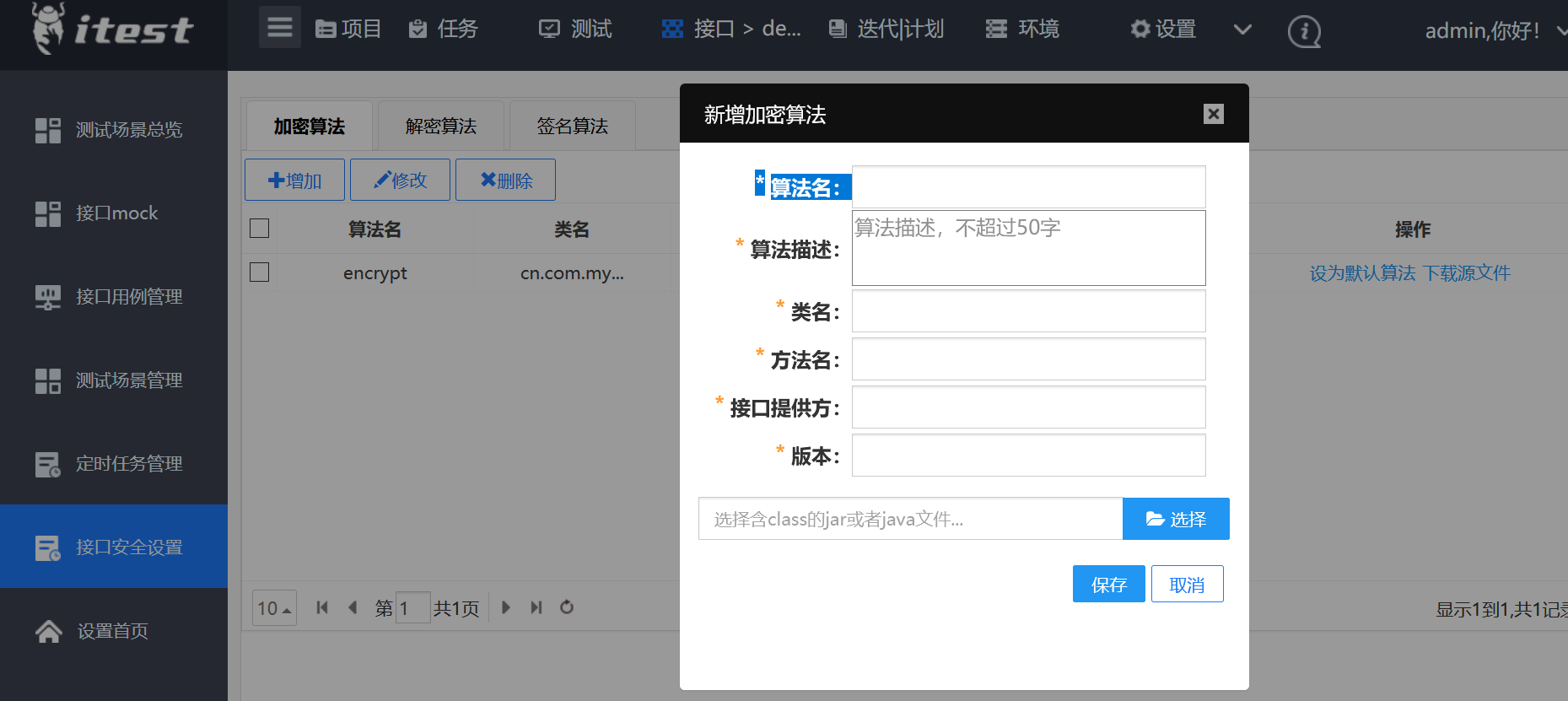Click the 选择 file browse button
Image resolution: width=1568 pixels, height=701 pixels.
[x=1176, y=519]
